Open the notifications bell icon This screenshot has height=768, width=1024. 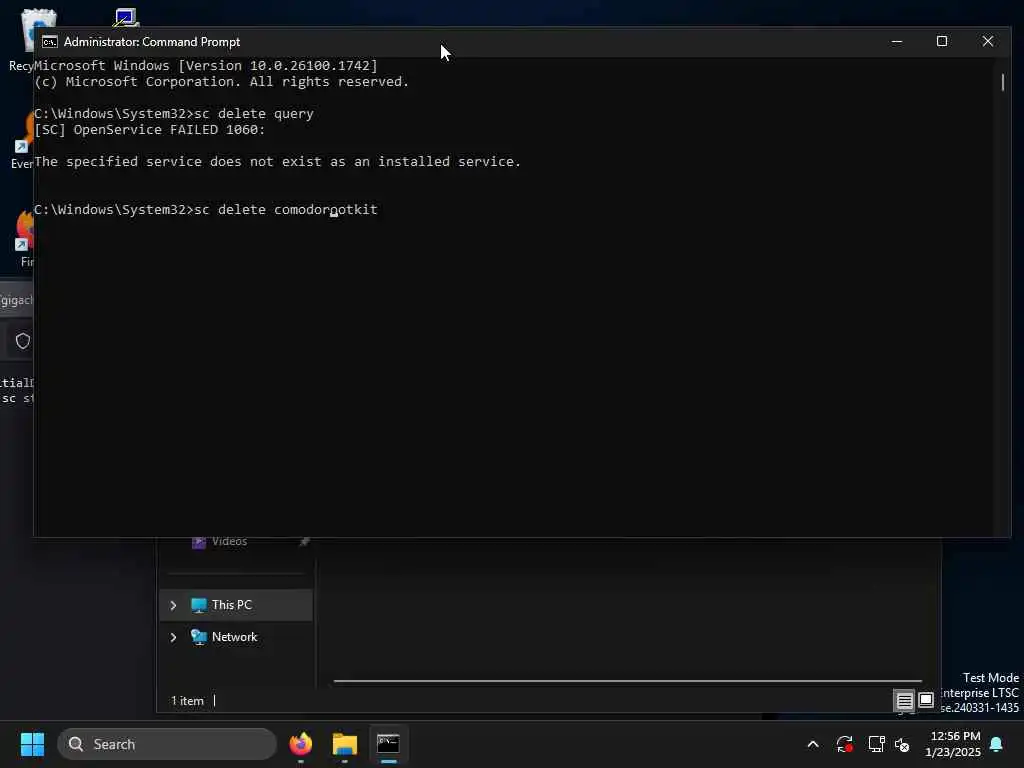click(997, 744)
